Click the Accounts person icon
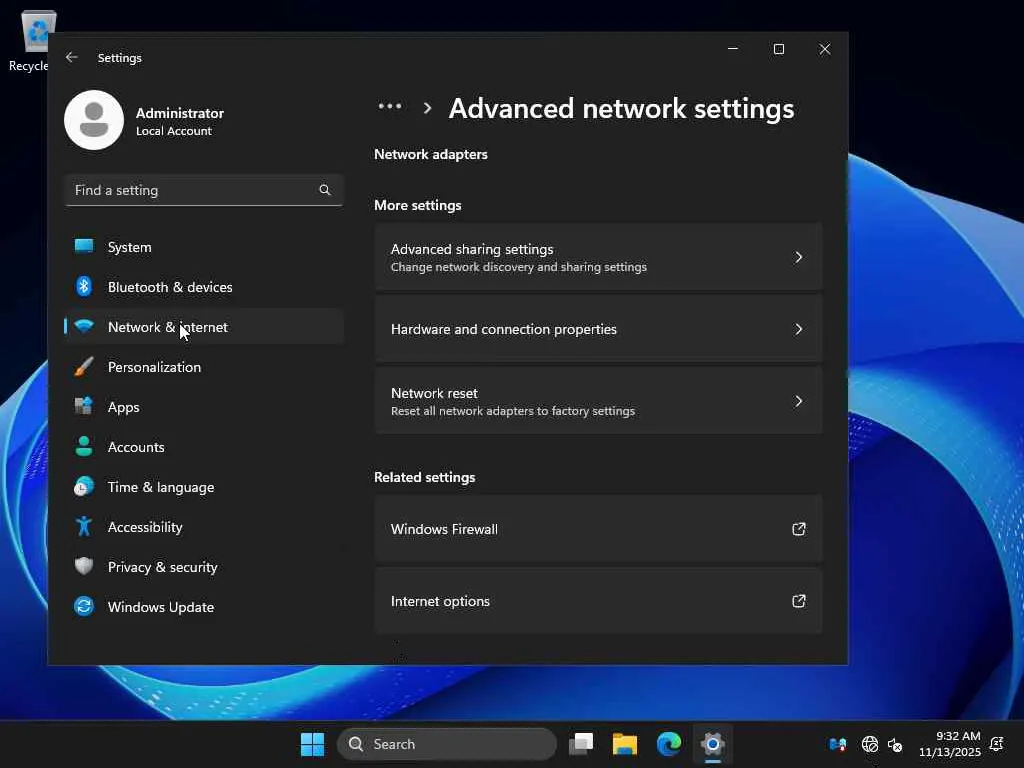The width and height of the screenshot is (1024, 768). (84, 446)
